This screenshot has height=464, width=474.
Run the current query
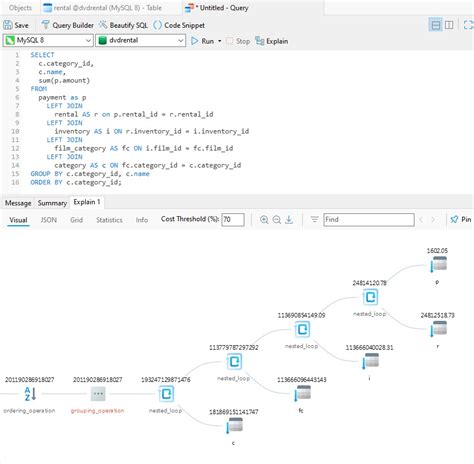pyautogui.click(x=202, y=41)
